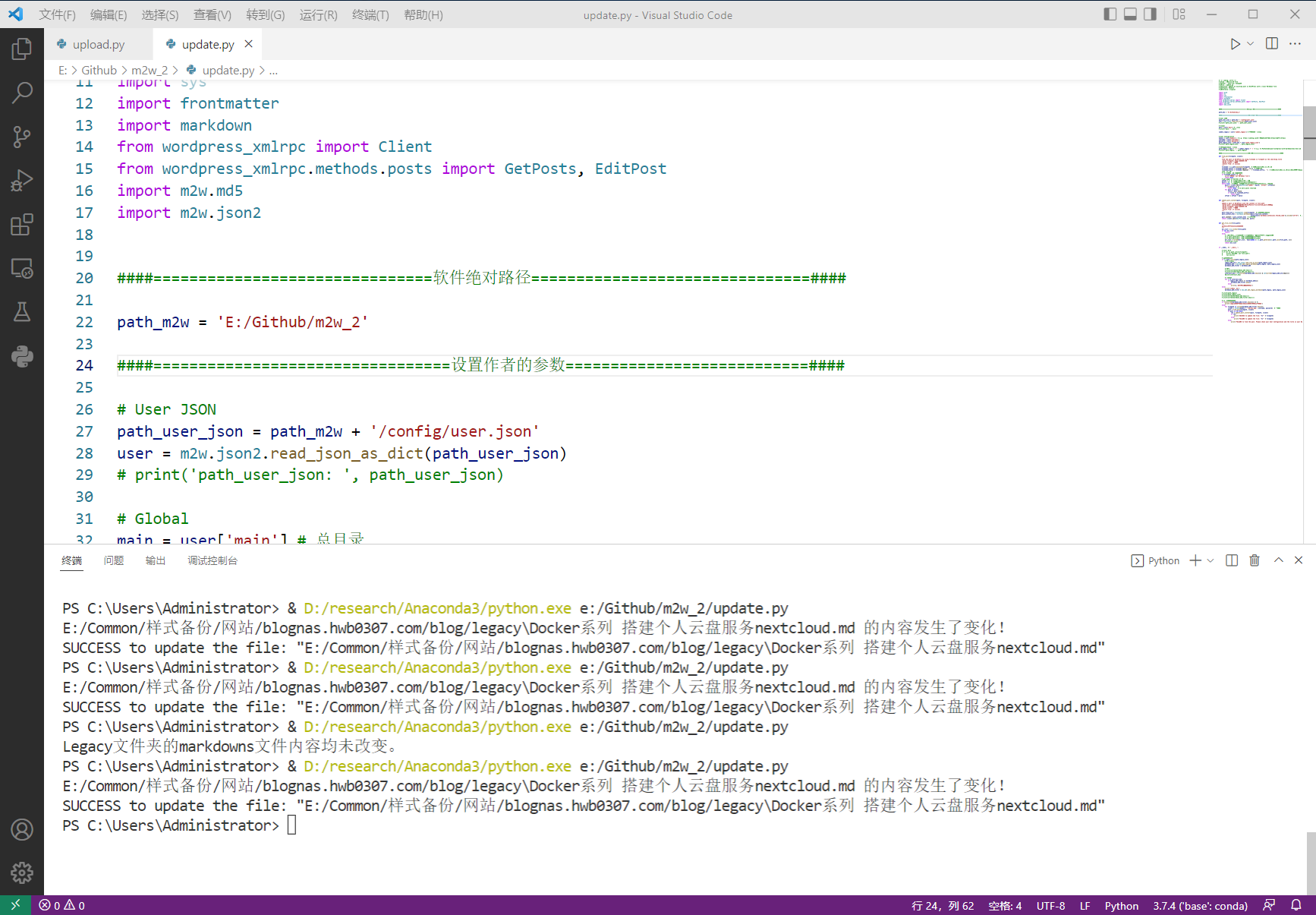Open the 运行(R) menu

(x=318, y=14)
